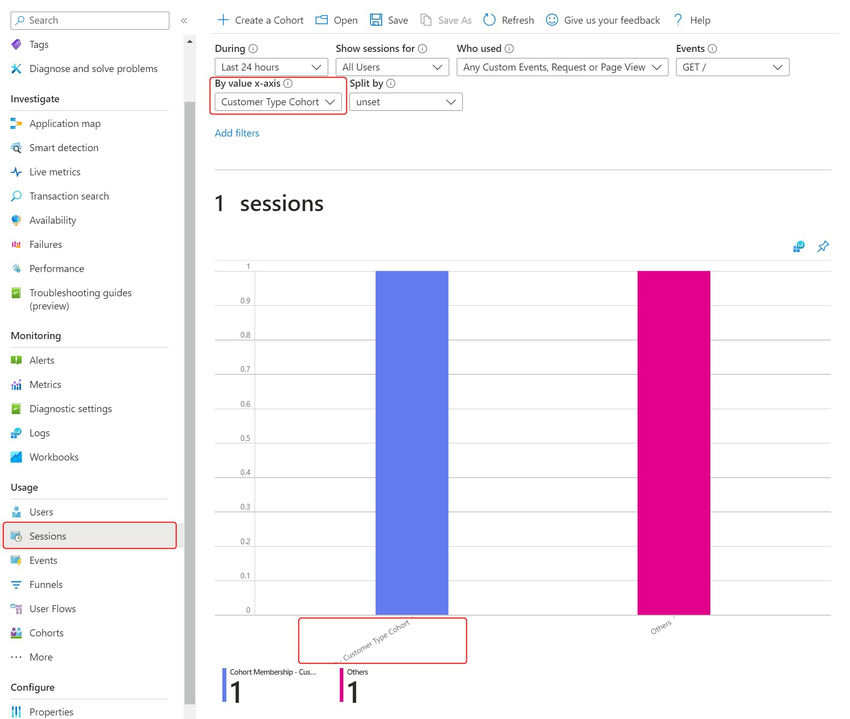The image size is (850, 719).
Task: Click the Live metrics pulse icon
Action: pos(16,172)
